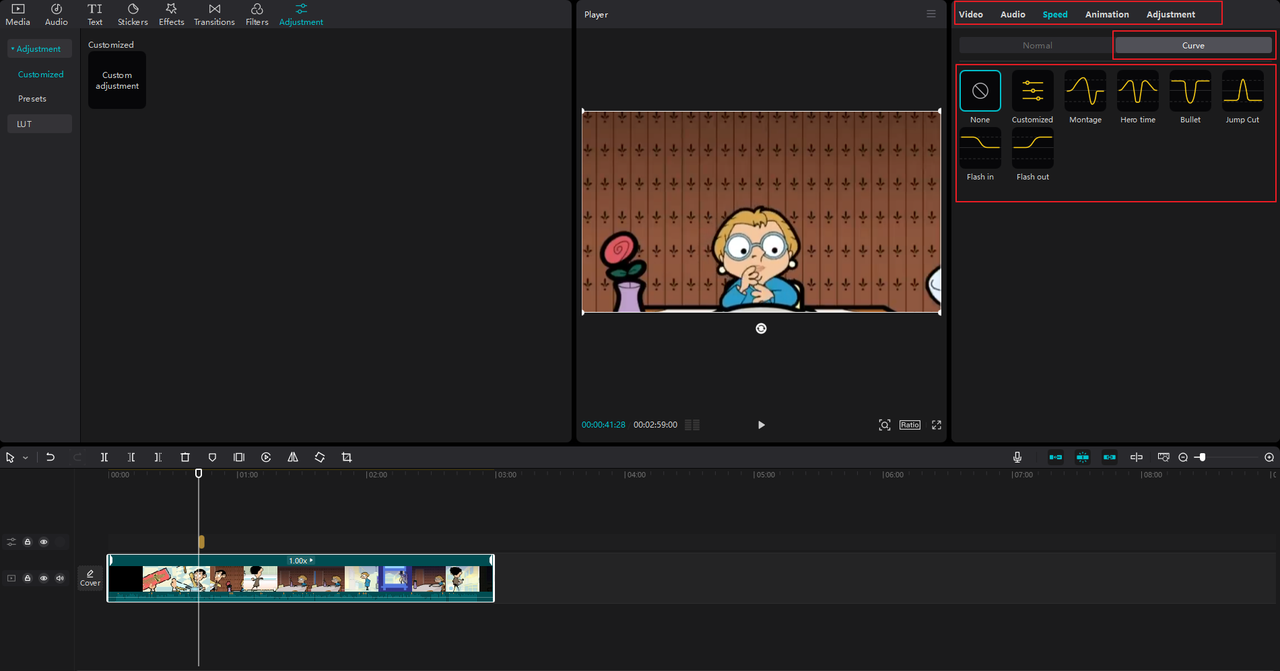Viewport: 1280px width, 671px height.
Task: Click the Cover button on timeline
Action: [x=90, y=578]
